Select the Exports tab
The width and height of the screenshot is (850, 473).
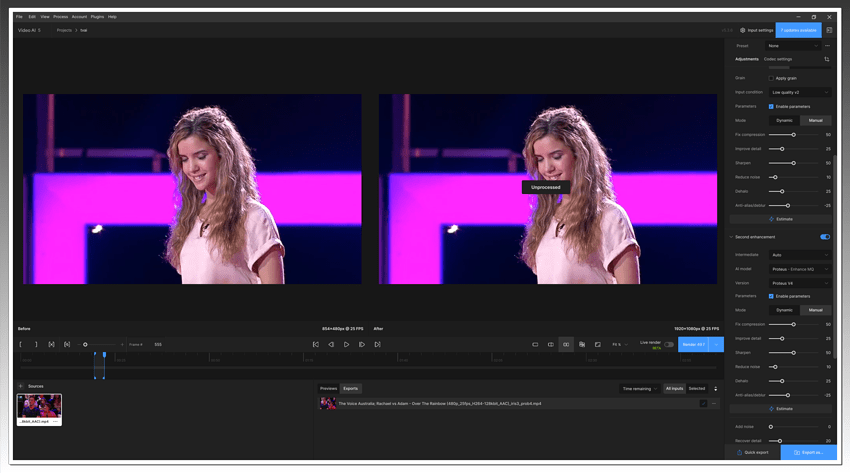click(351, 388)
